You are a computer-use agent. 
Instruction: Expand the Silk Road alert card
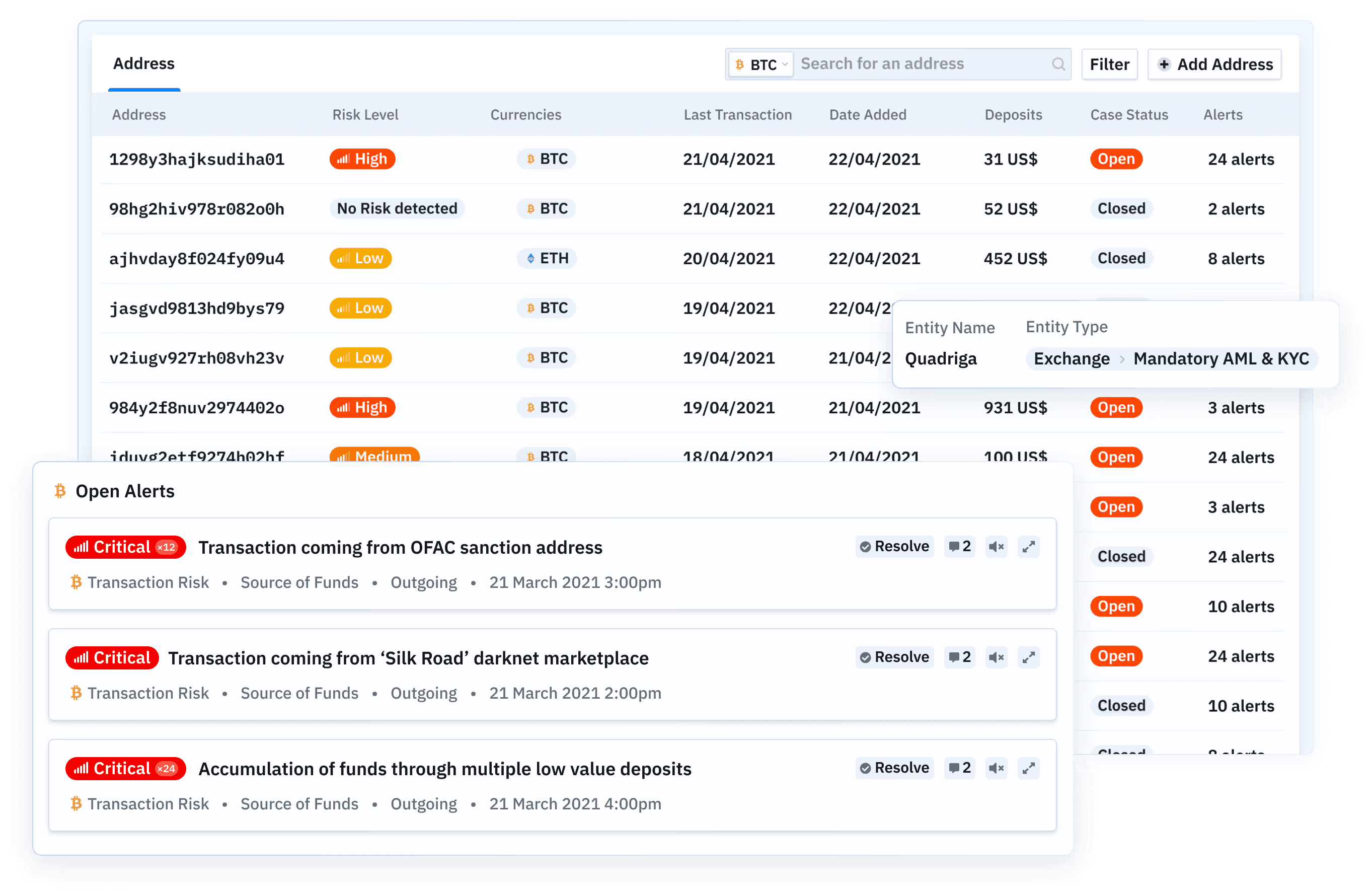(1028, 657)
